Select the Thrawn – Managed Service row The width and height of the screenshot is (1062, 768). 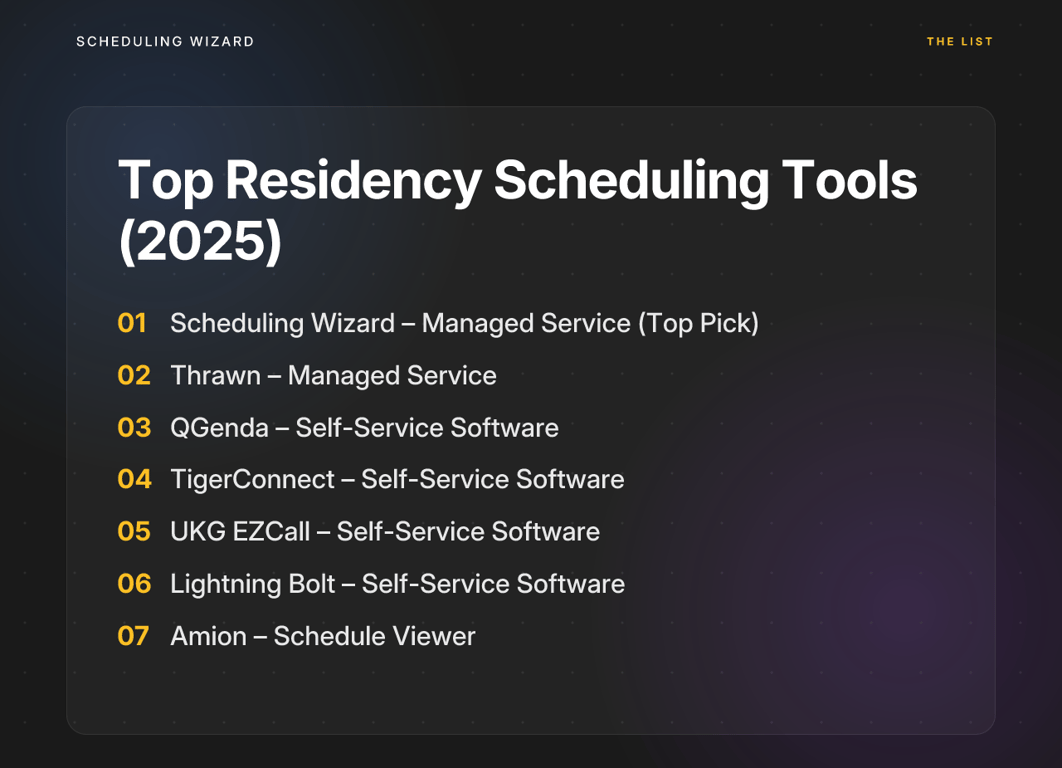click(307, 375)
